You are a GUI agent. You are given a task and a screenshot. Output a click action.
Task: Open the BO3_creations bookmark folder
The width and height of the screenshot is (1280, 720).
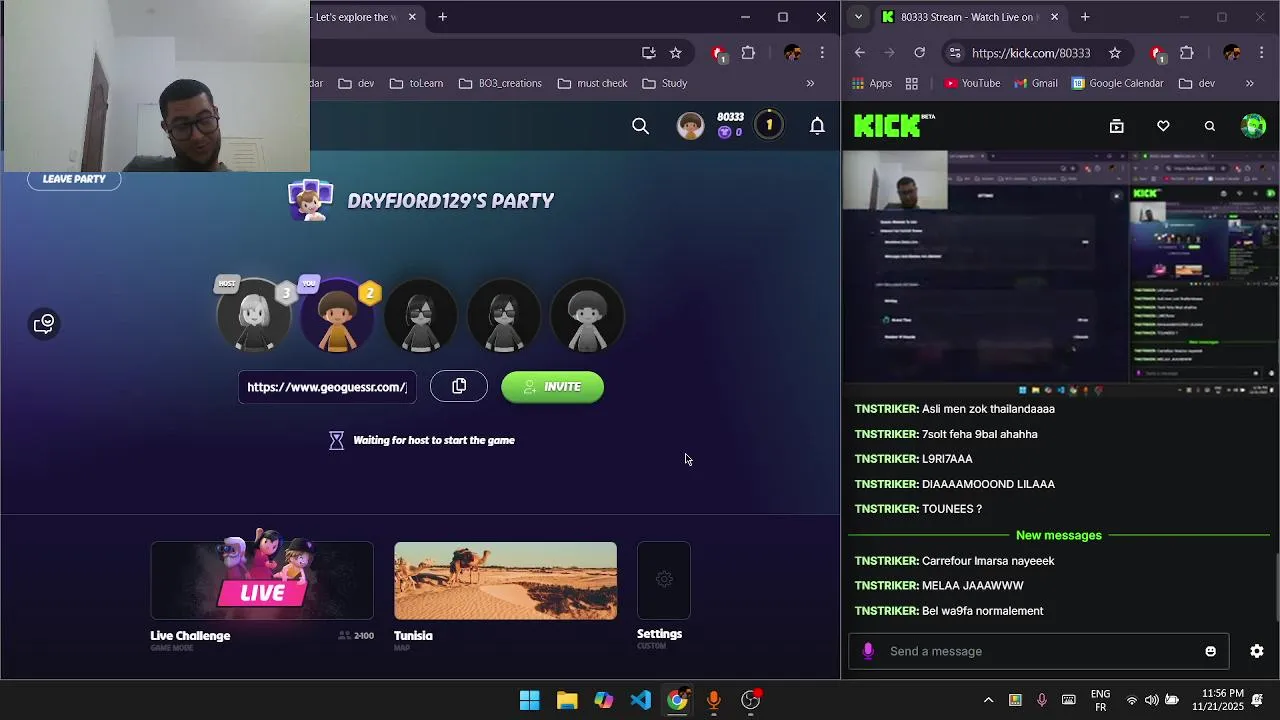pos(500,83)
